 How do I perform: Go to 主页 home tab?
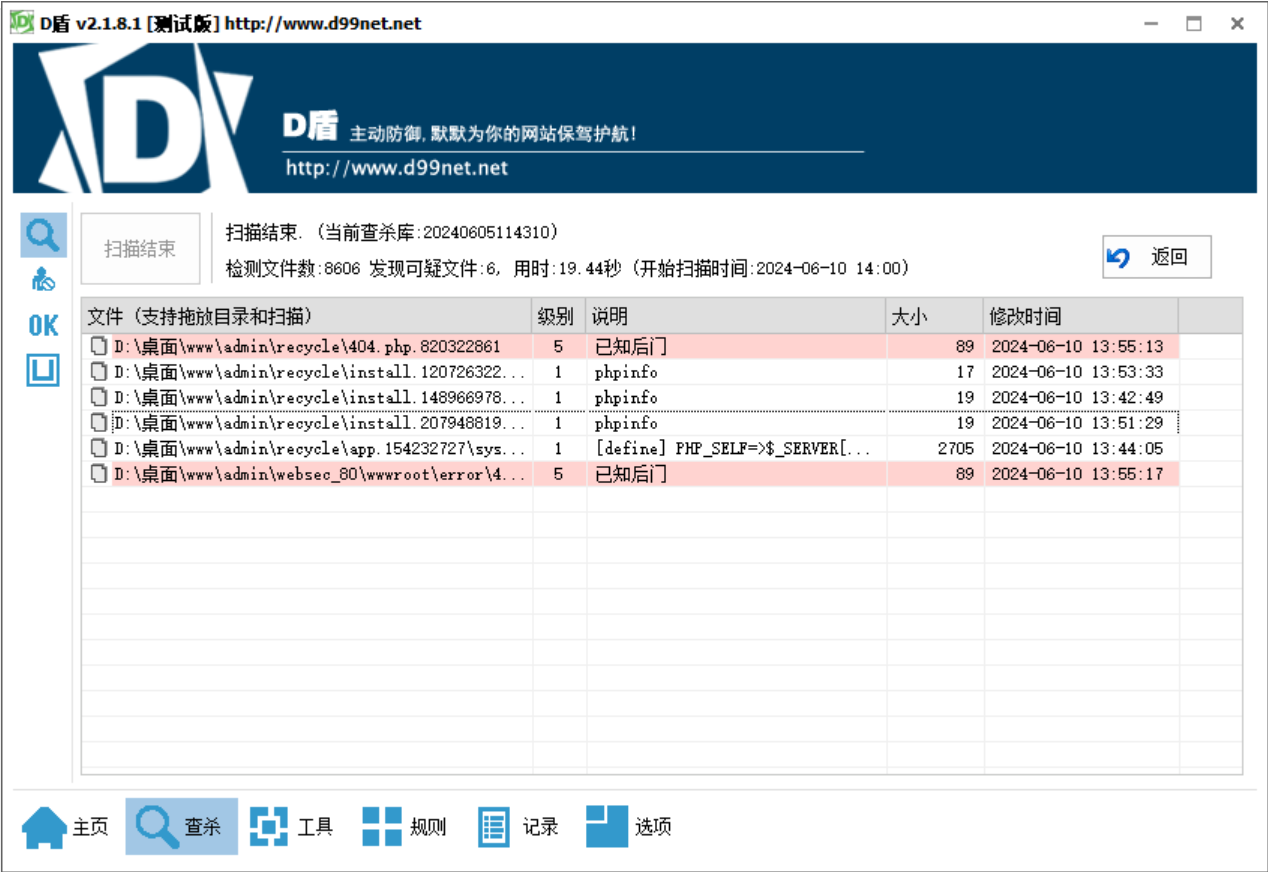66,827
